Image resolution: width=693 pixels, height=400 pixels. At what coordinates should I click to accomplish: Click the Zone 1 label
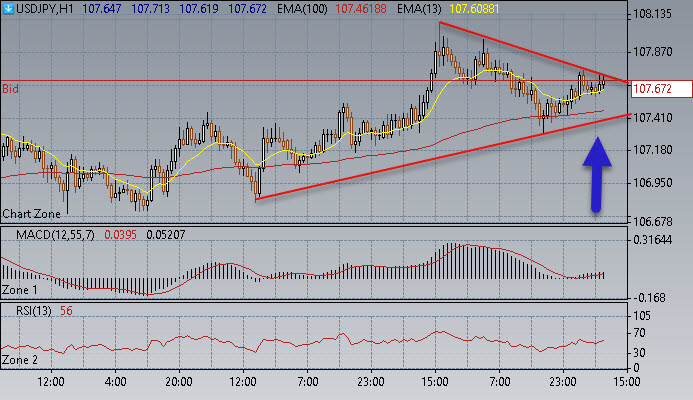pyautogui.click(x=20, y=290)
